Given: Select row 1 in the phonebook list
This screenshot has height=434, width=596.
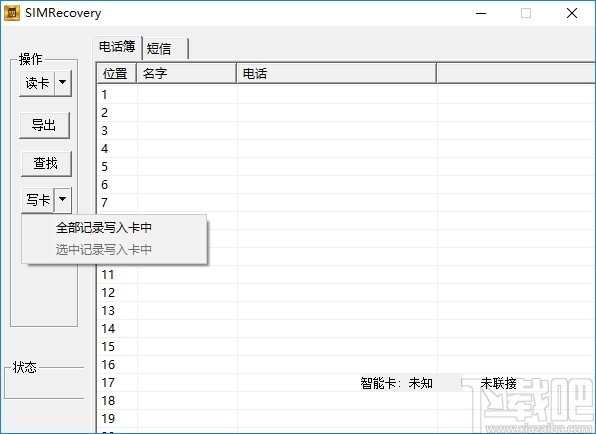Looking at the screenshot, I should [x=346, y=94].
